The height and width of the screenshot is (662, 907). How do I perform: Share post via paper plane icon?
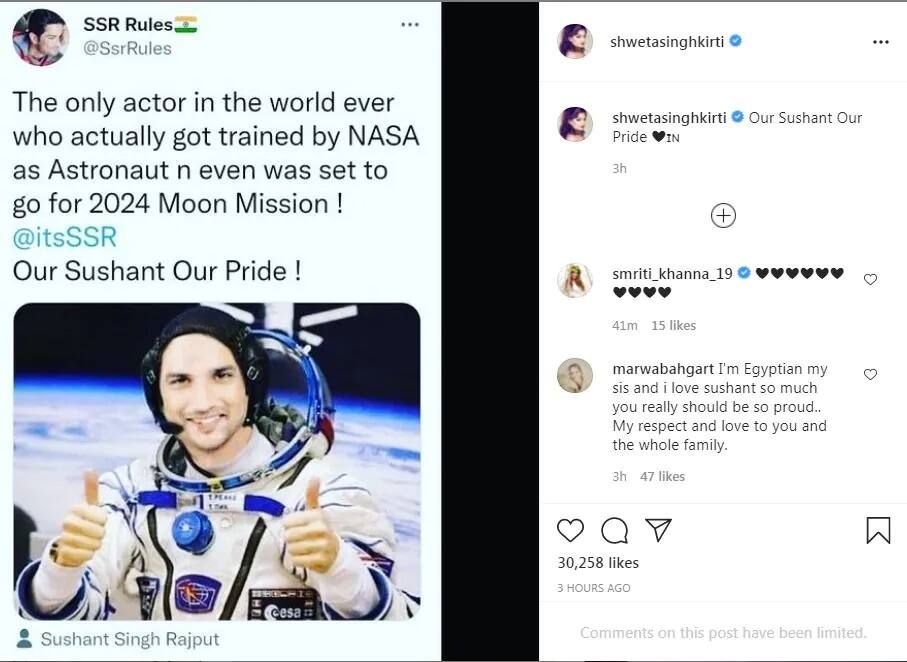tap(658, 530)
